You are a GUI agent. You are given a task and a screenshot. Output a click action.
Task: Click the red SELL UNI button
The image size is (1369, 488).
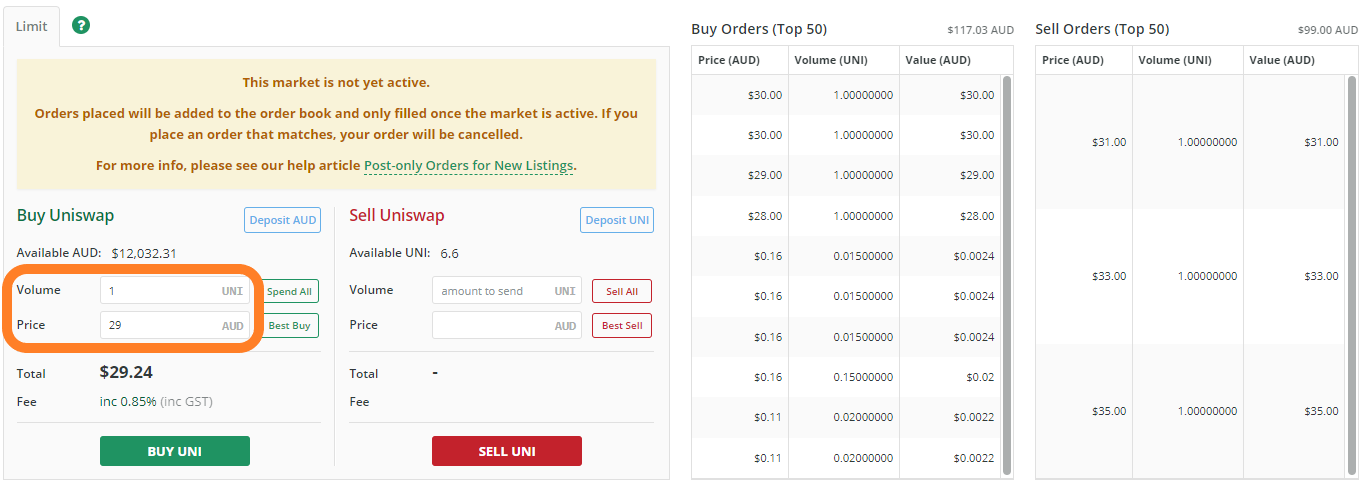coord(507,451)
